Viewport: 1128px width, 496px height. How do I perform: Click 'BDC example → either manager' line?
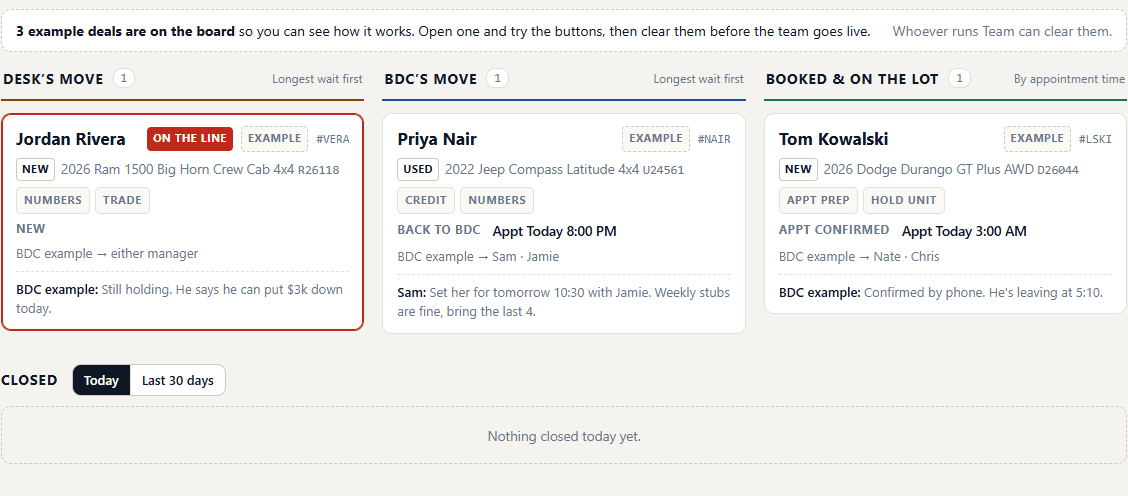(107, 253)
